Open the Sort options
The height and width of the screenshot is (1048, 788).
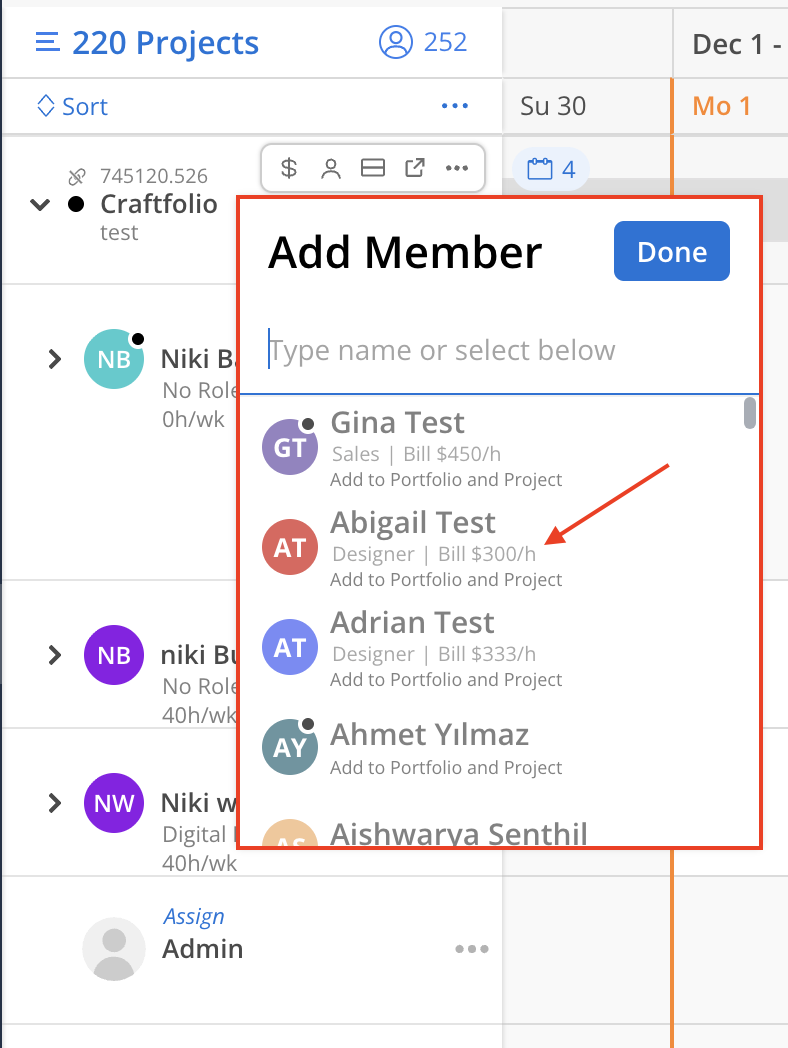tap(72, 106)
